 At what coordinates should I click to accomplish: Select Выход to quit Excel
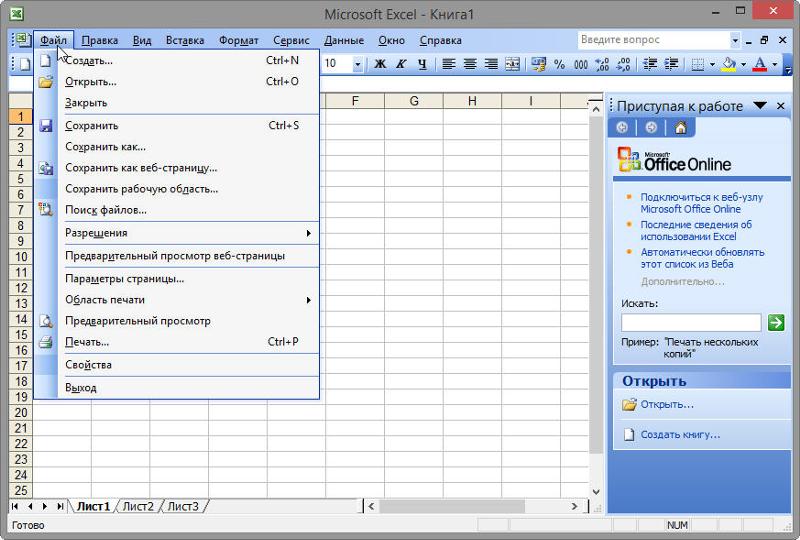[177, 388]
